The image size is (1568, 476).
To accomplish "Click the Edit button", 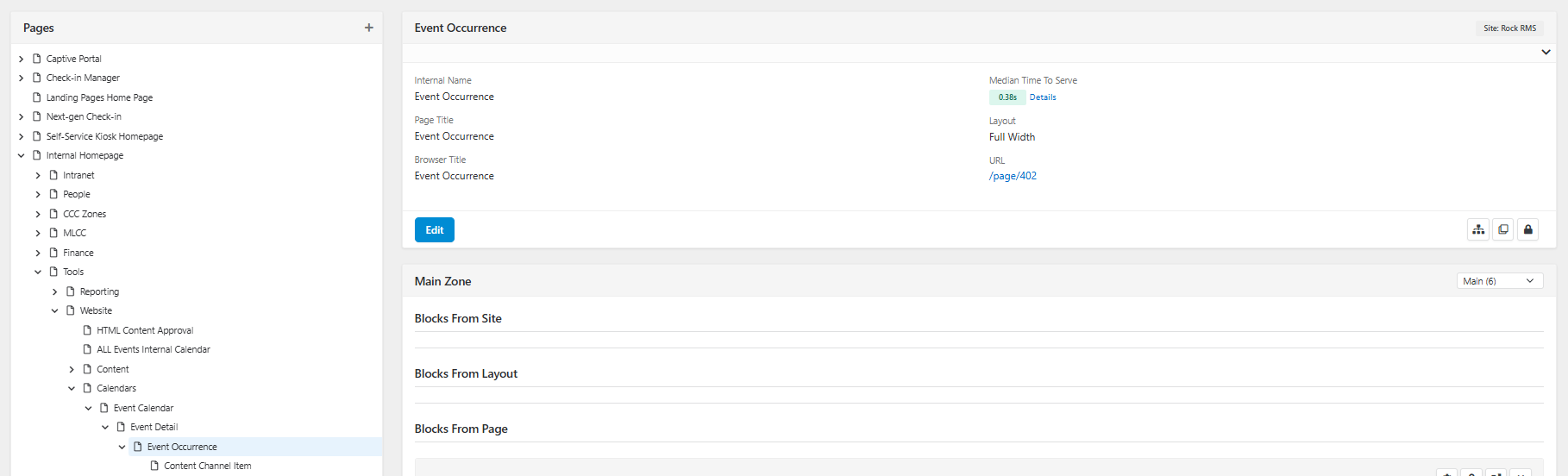I will pos(435,230).
